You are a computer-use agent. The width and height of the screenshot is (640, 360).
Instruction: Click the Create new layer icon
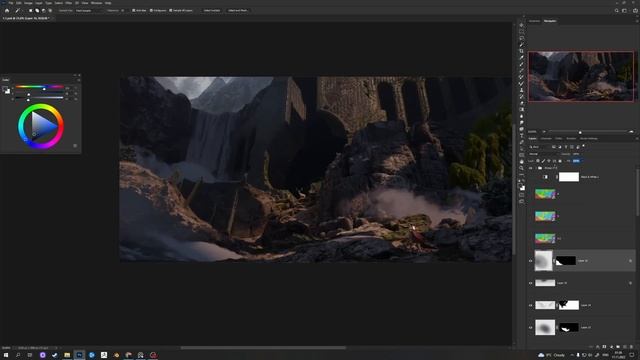(624, 347)
